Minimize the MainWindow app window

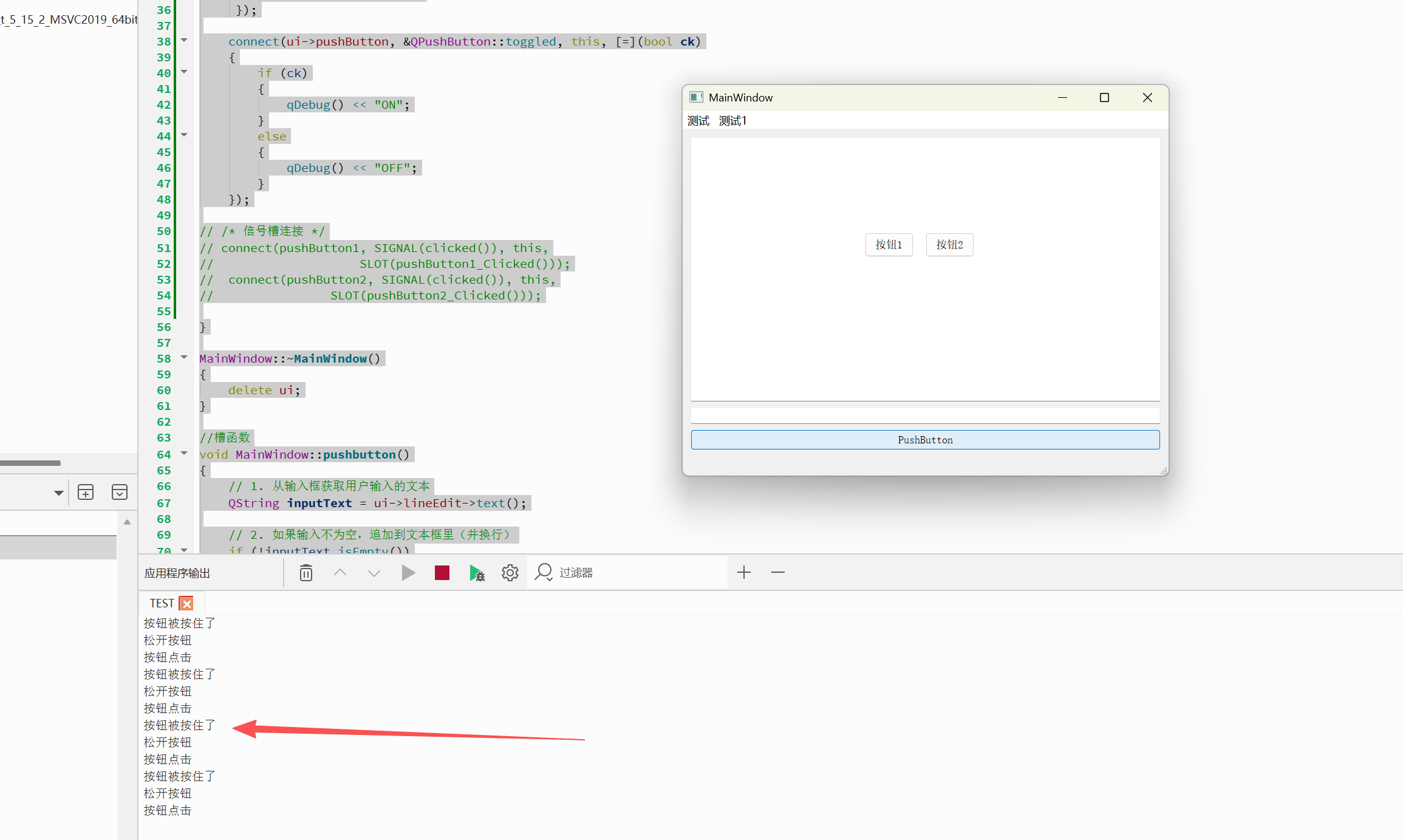click(1062, 98)
